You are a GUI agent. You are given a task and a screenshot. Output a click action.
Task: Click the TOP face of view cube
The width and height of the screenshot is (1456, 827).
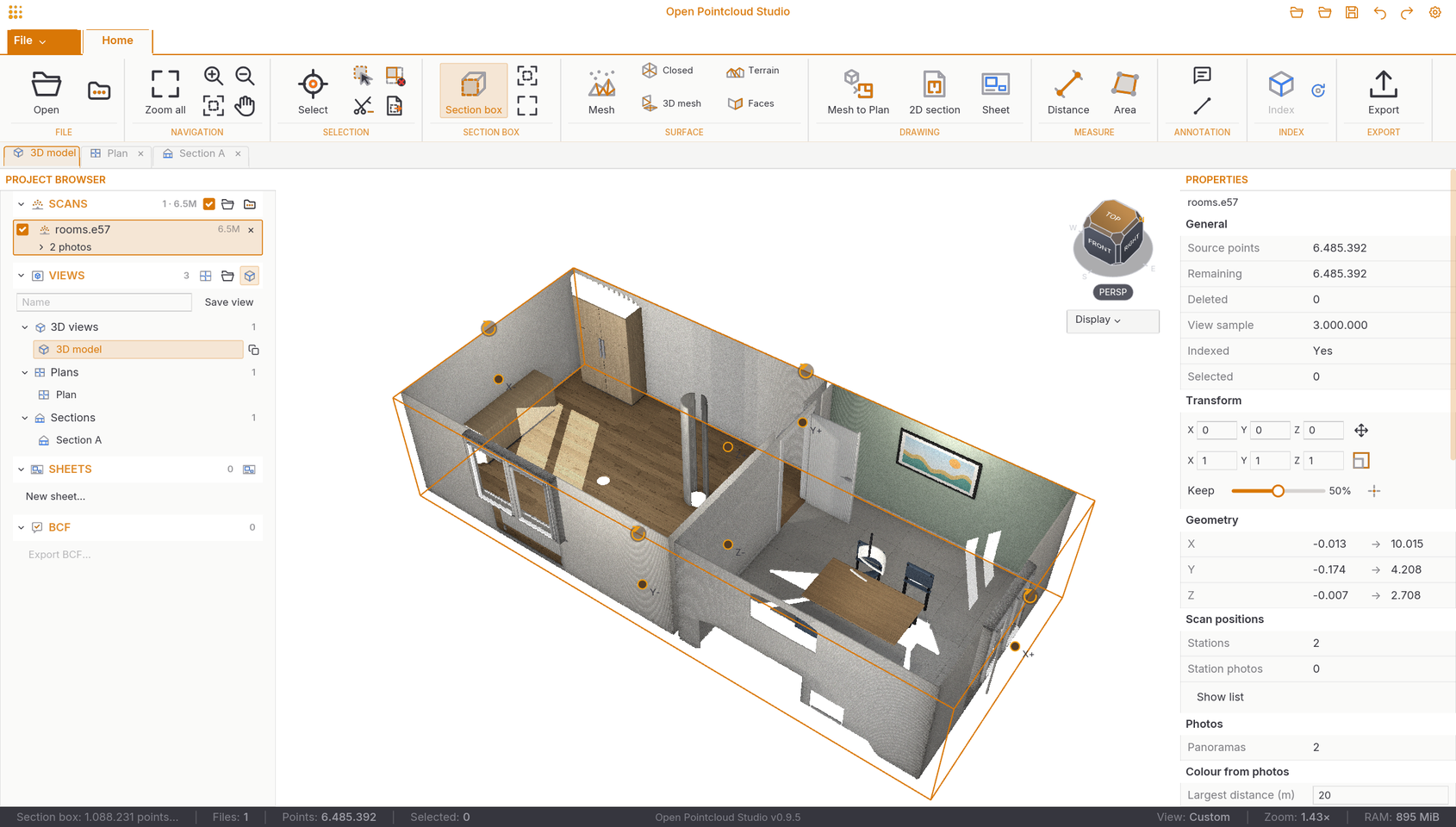(1112, 216)
